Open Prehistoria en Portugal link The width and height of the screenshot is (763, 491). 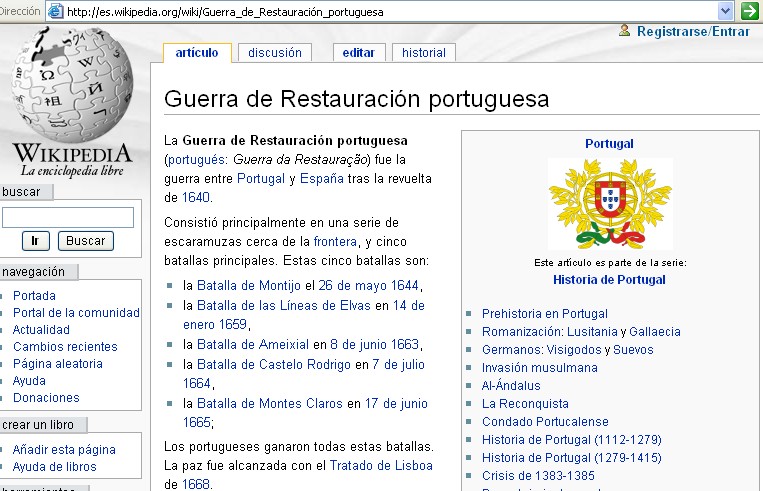(x=545, y=313)
